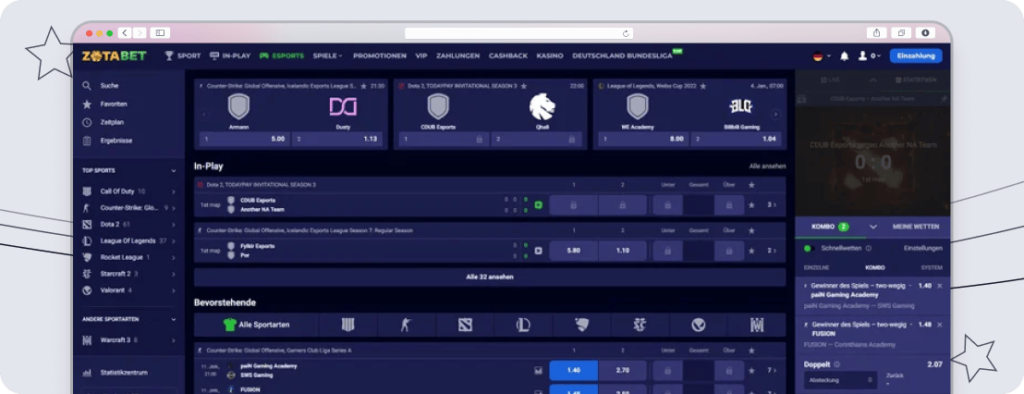Filter upcoming by Dota 2 icon
This screenshot has width=1024, height=394.
pos(465,325)
